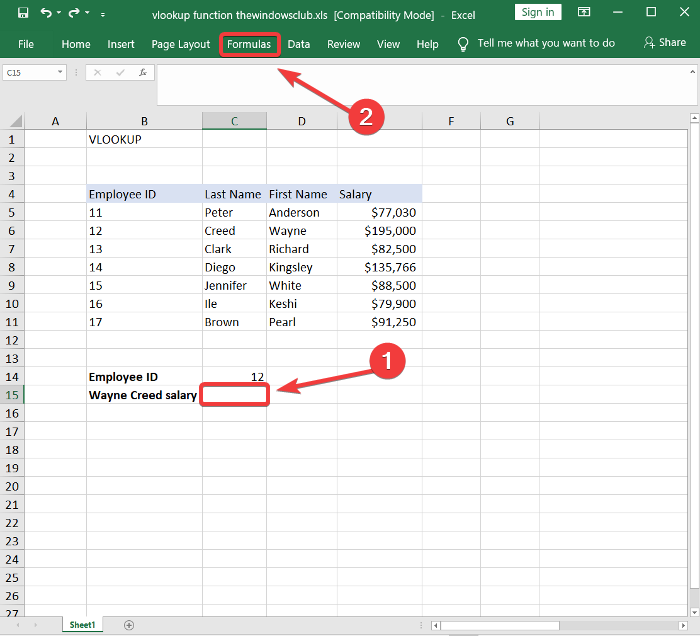This screenshot has width=700, height=636.
Task: Click the Tell Me lightbulb icon
Action: point(463,44)
